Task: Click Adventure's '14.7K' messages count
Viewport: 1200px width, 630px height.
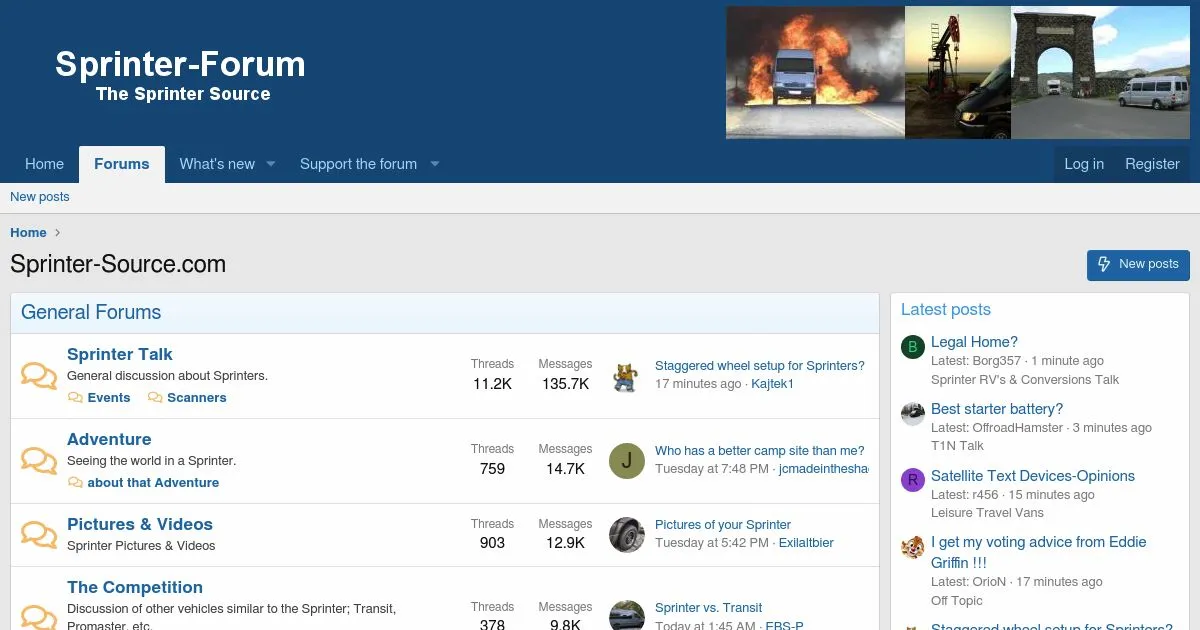Action: pos(565,469)
